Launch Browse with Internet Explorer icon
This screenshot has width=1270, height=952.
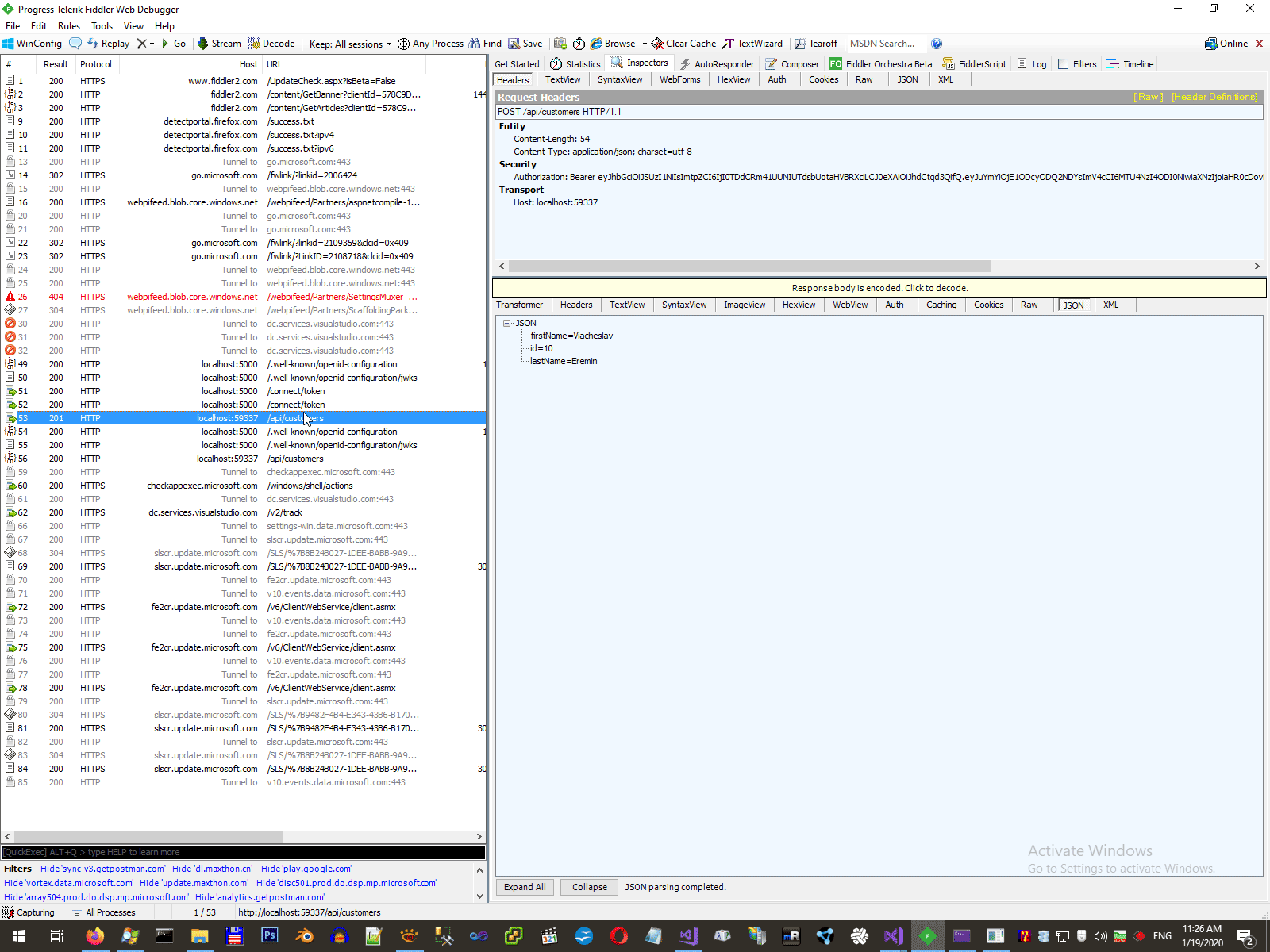613,44
